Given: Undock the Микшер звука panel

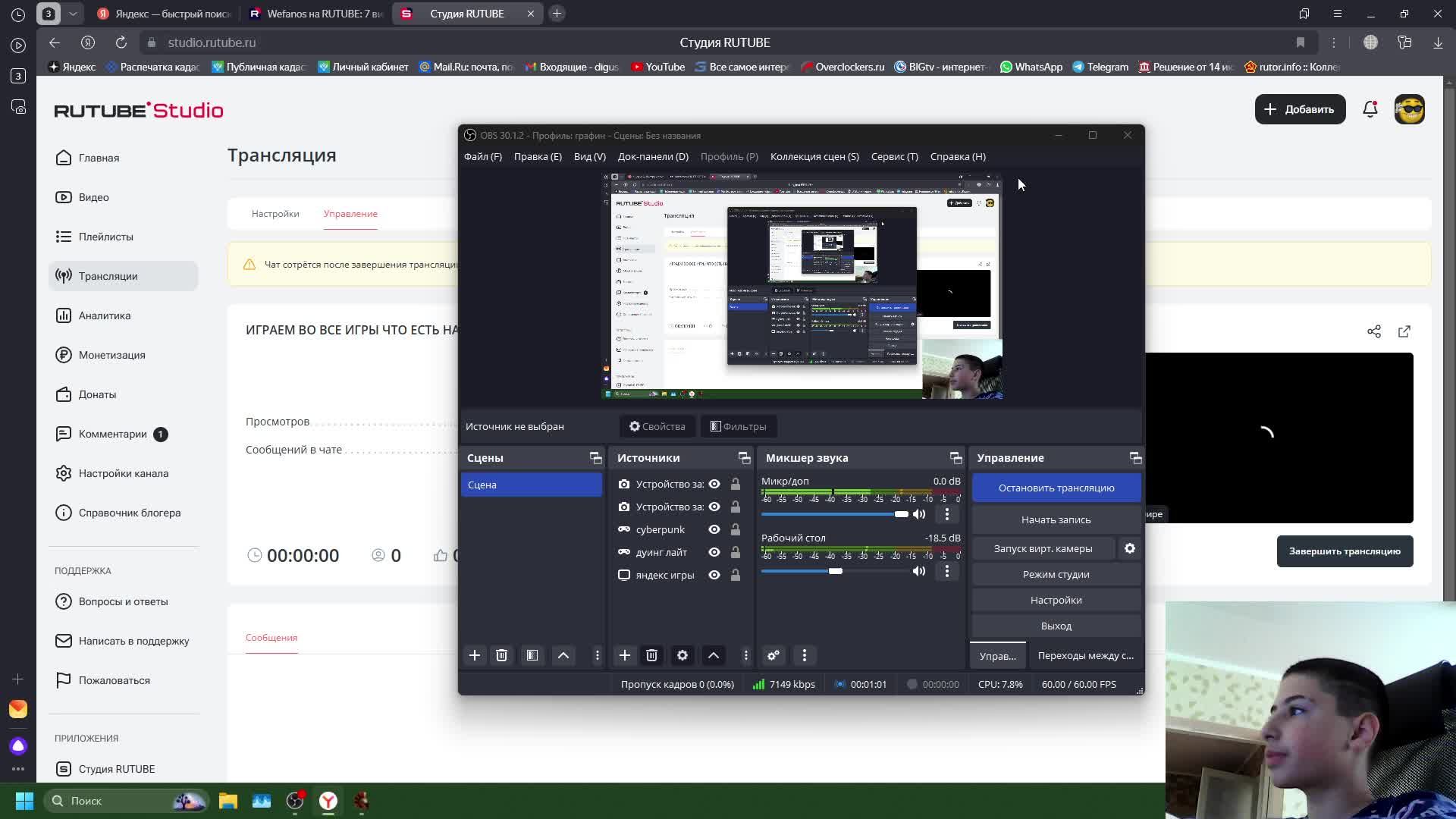Looking at the screenshot, I should [955, 458].
